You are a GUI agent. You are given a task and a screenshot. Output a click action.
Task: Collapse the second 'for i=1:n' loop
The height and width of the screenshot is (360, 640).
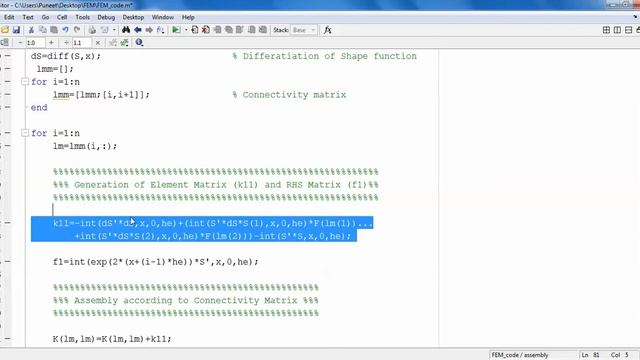pos(24,133)
